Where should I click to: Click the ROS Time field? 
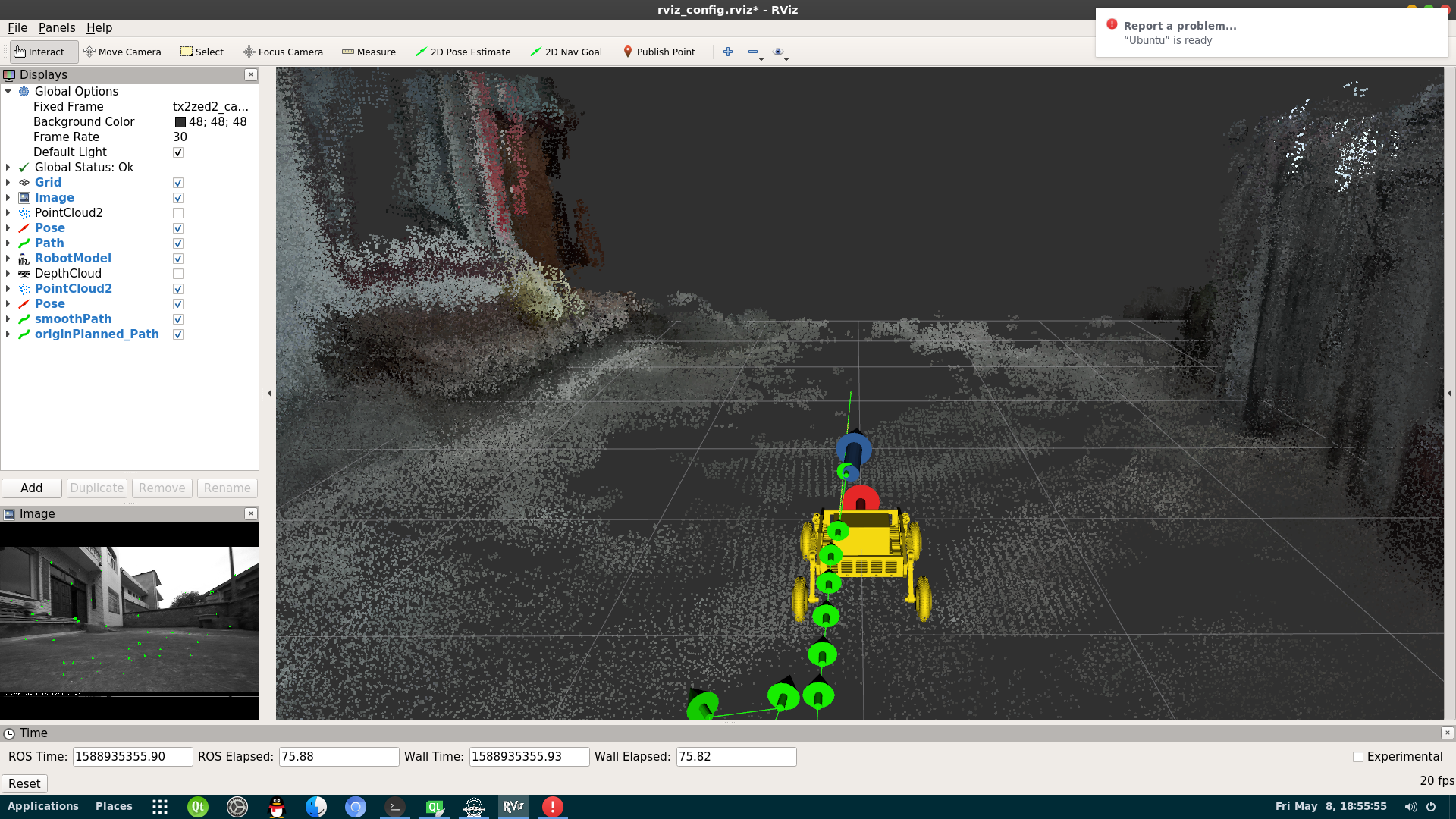(x=133, y=757)
